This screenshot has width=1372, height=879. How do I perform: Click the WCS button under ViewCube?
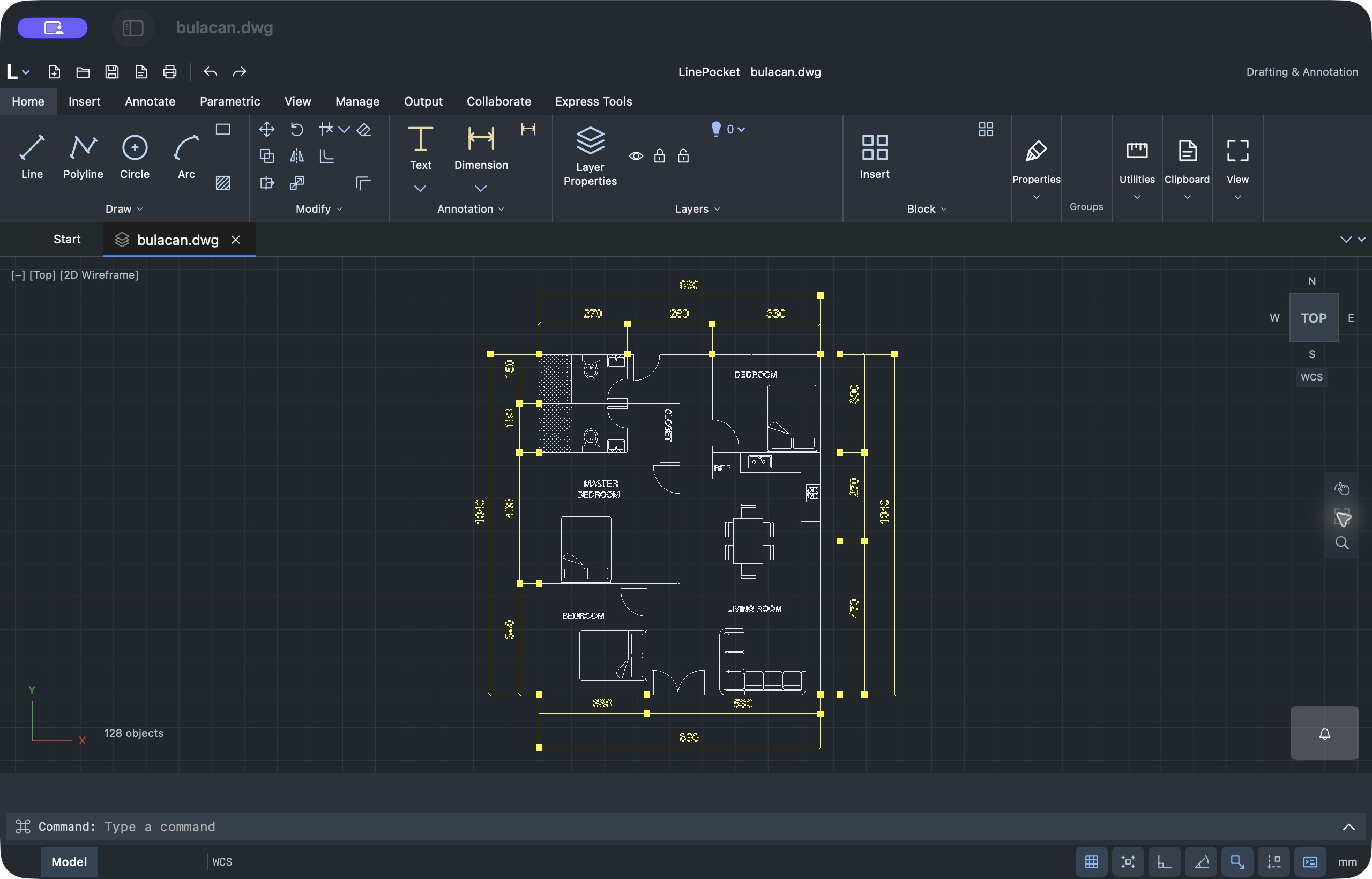click(1311, 377)
